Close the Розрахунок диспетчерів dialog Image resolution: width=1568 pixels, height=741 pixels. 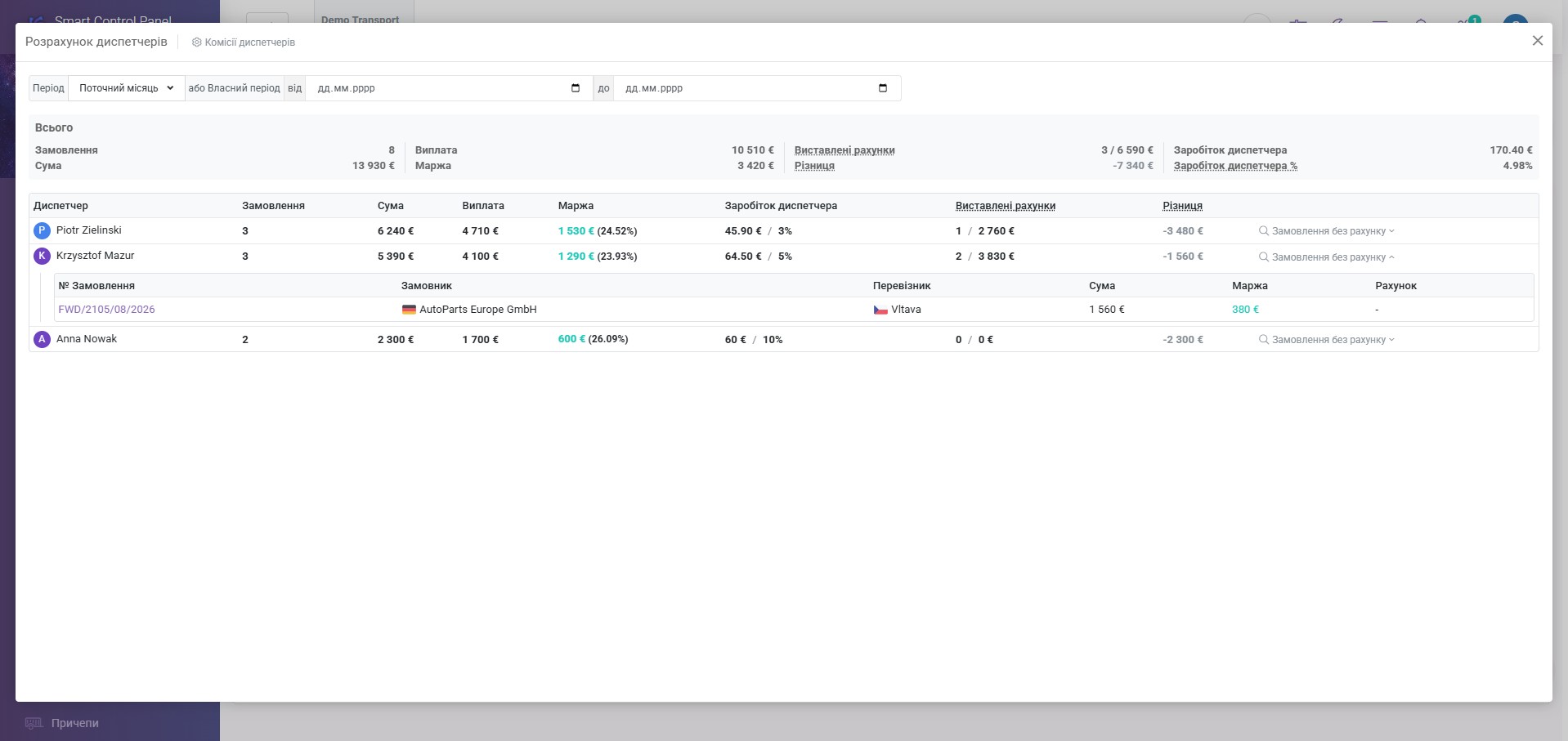[1538, 41]
